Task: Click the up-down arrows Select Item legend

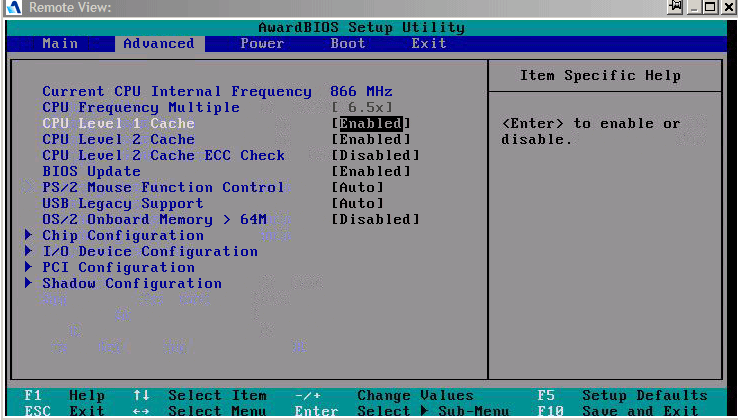Action: click(200, 396)
